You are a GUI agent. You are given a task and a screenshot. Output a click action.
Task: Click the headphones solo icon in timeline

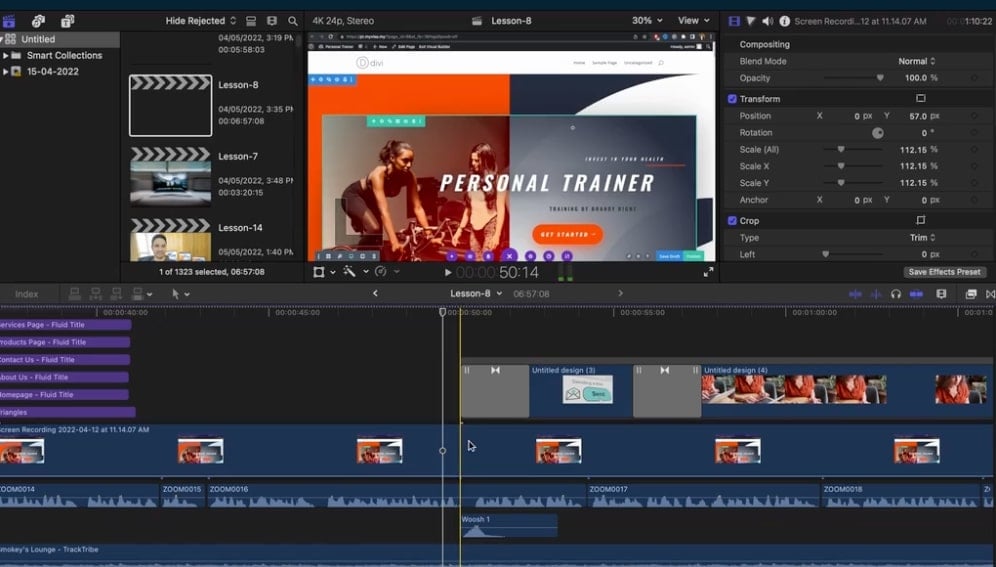pos(895,294)
